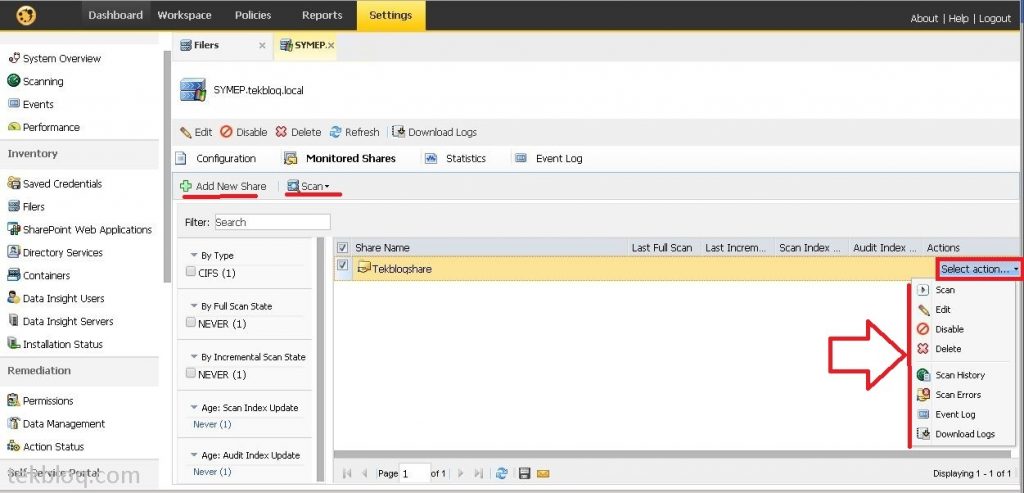Click the Data Management icon
1024x493 pixels.
click(x=14, y=423)
